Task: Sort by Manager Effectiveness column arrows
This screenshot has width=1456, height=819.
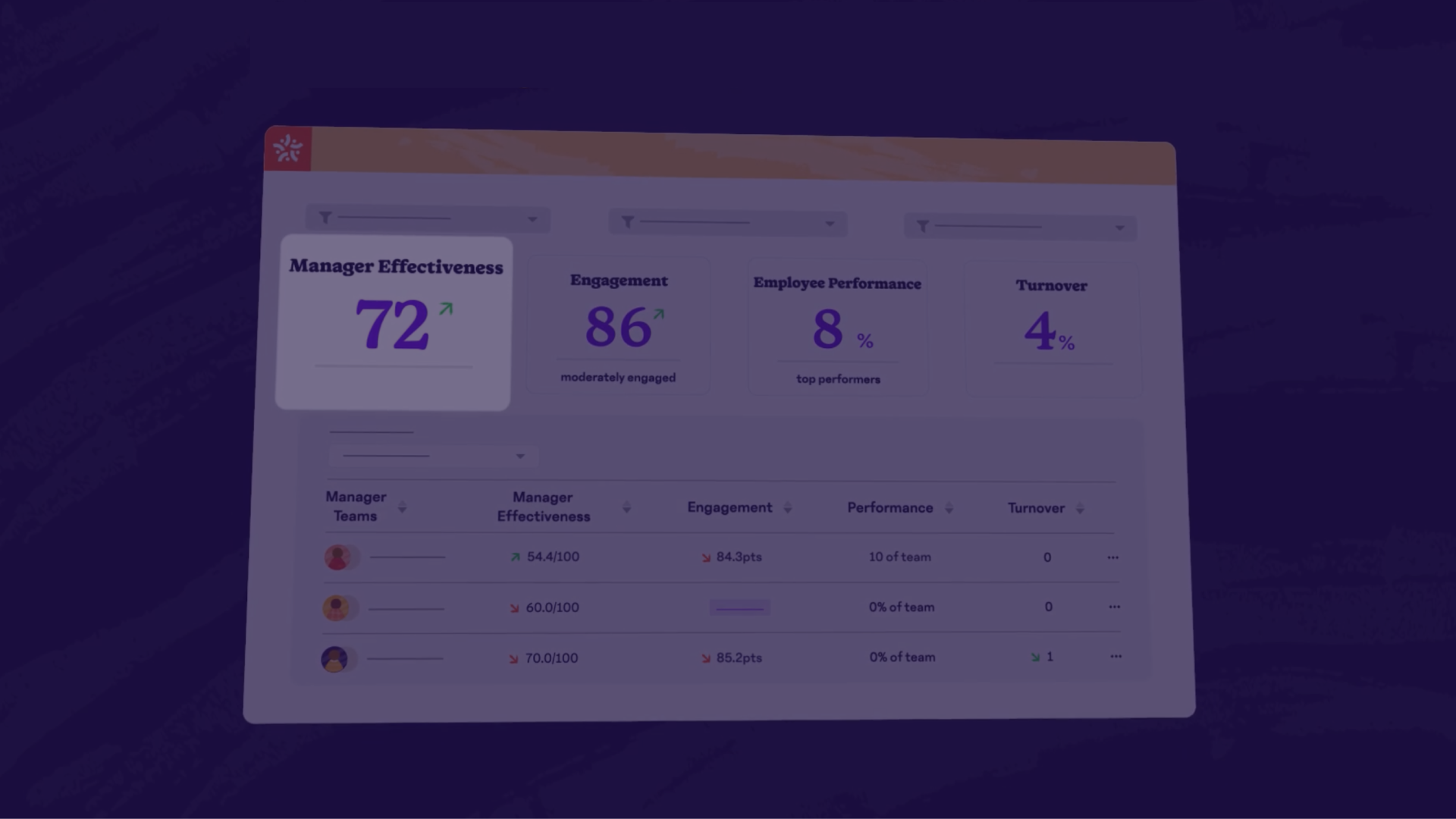Action: click(x=626, y=507)
